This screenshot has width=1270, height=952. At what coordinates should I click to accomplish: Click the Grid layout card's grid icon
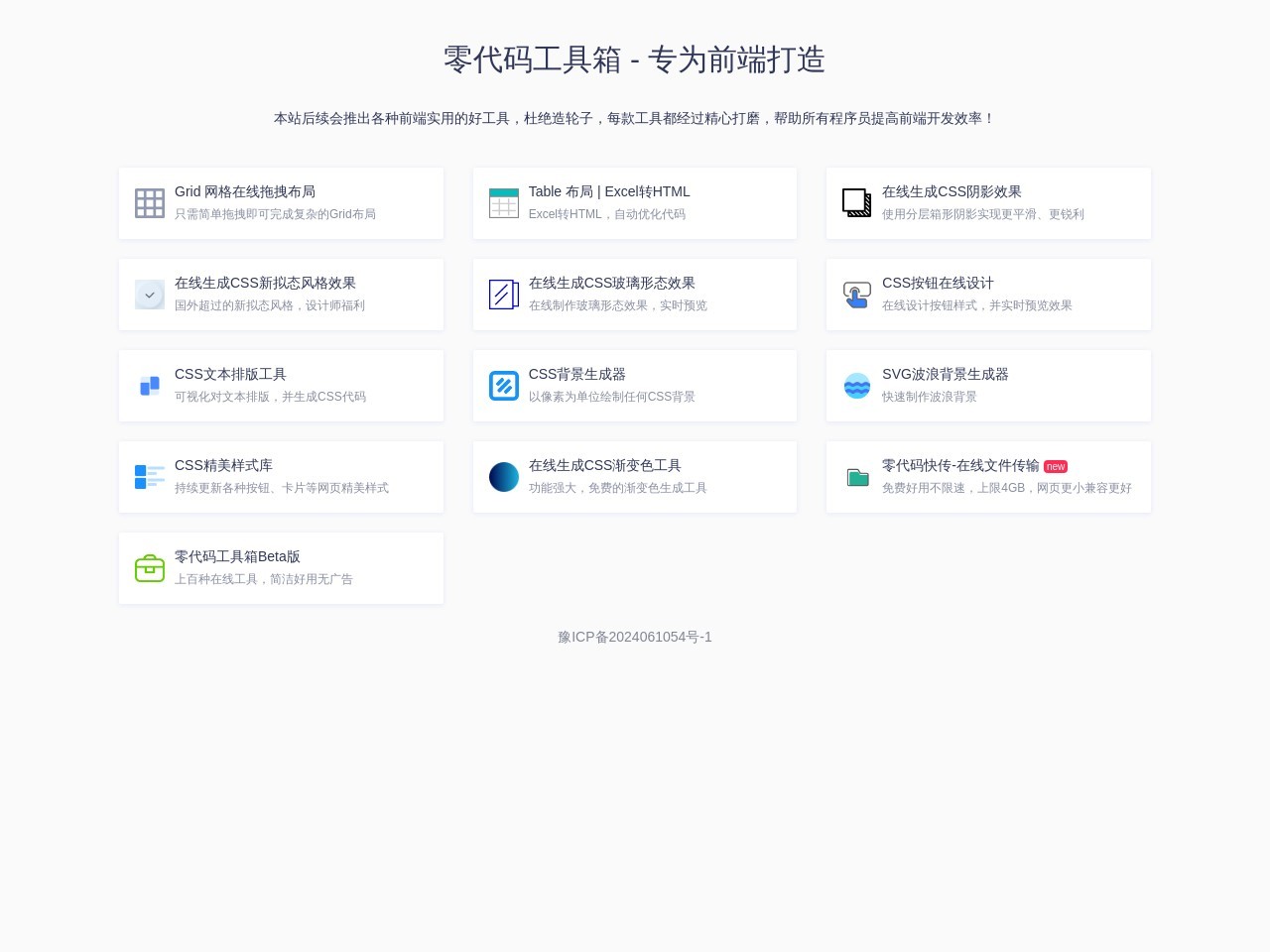tap(150, 203)
